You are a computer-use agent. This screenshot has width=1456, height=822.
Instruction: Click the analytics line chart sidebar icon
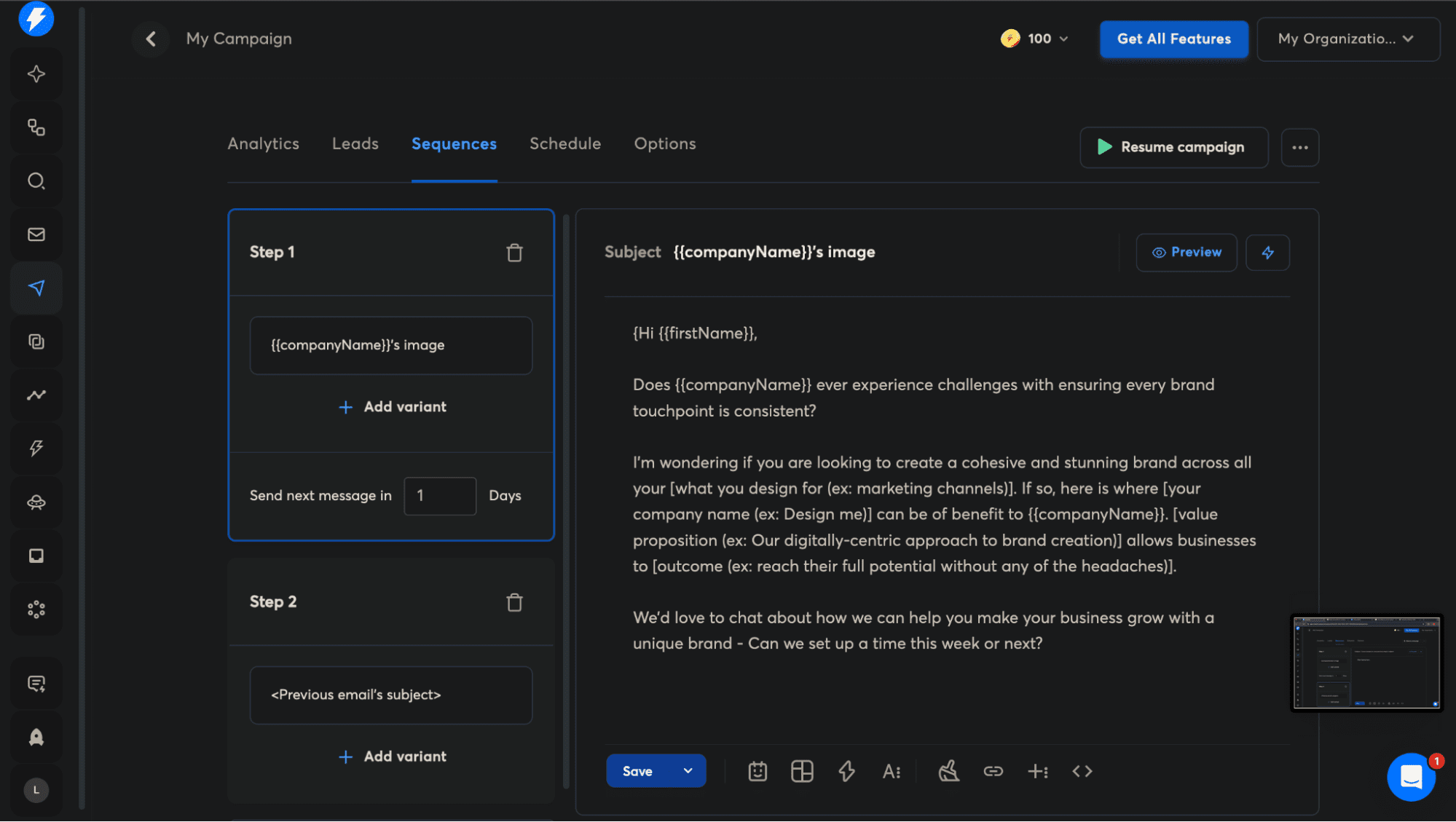click(36, 395)
